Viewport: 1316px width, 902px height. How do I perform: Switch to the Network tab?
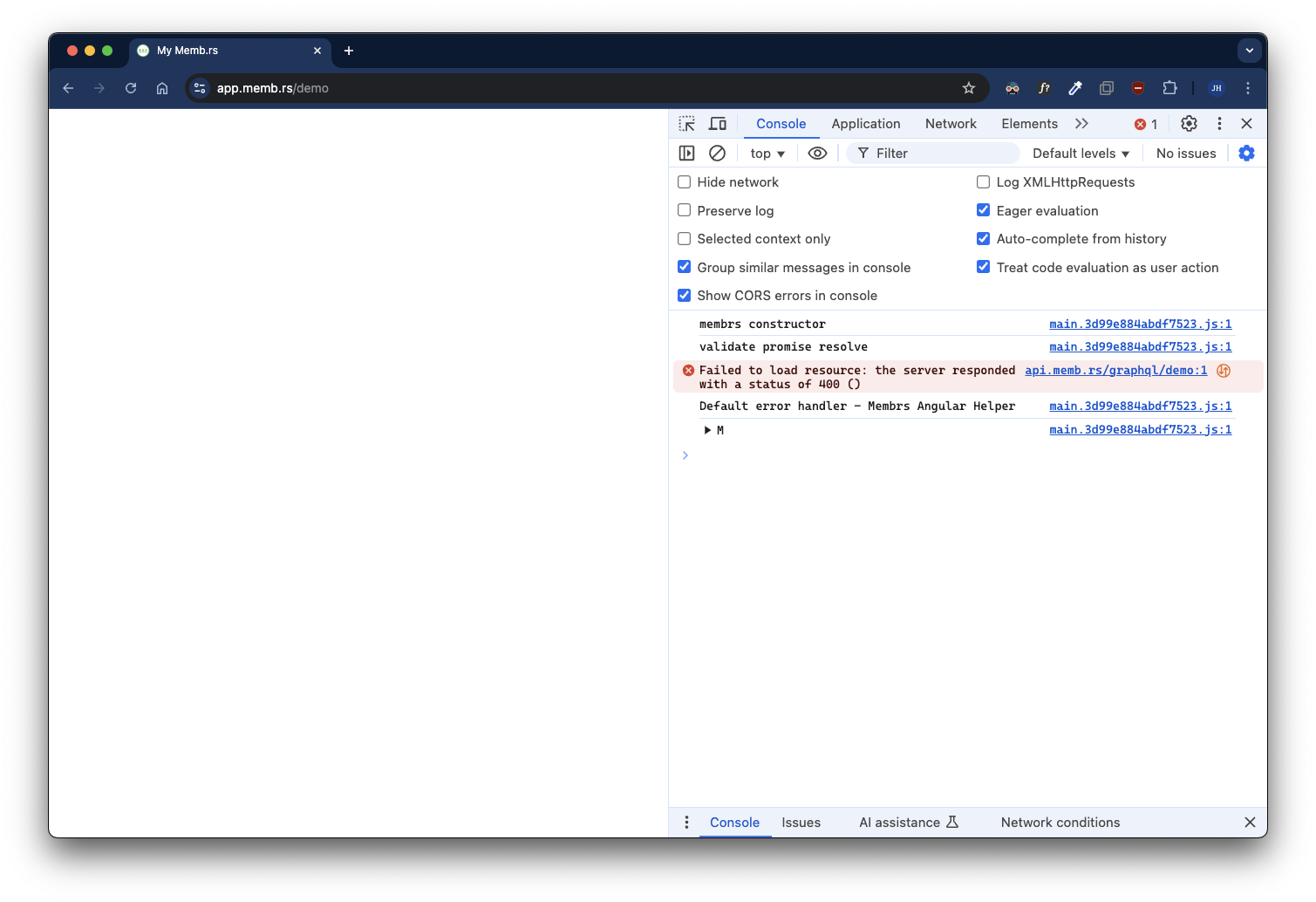click(951, 124)
